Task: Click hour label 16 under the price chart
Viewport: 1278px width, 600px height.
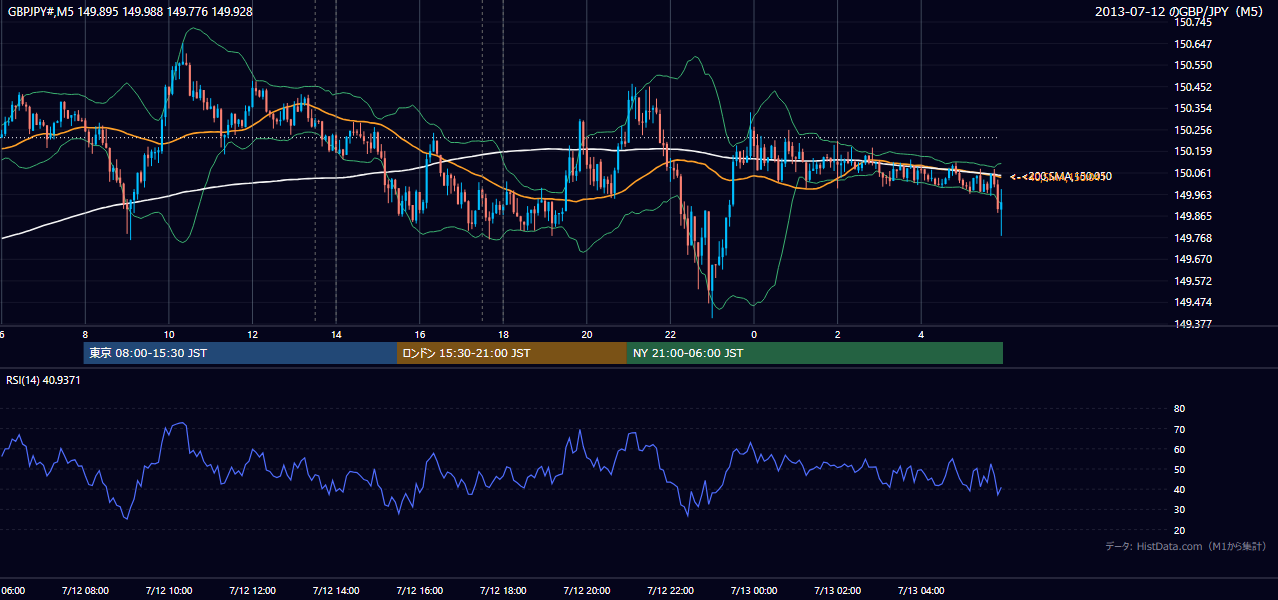Action: click(420, 335)
